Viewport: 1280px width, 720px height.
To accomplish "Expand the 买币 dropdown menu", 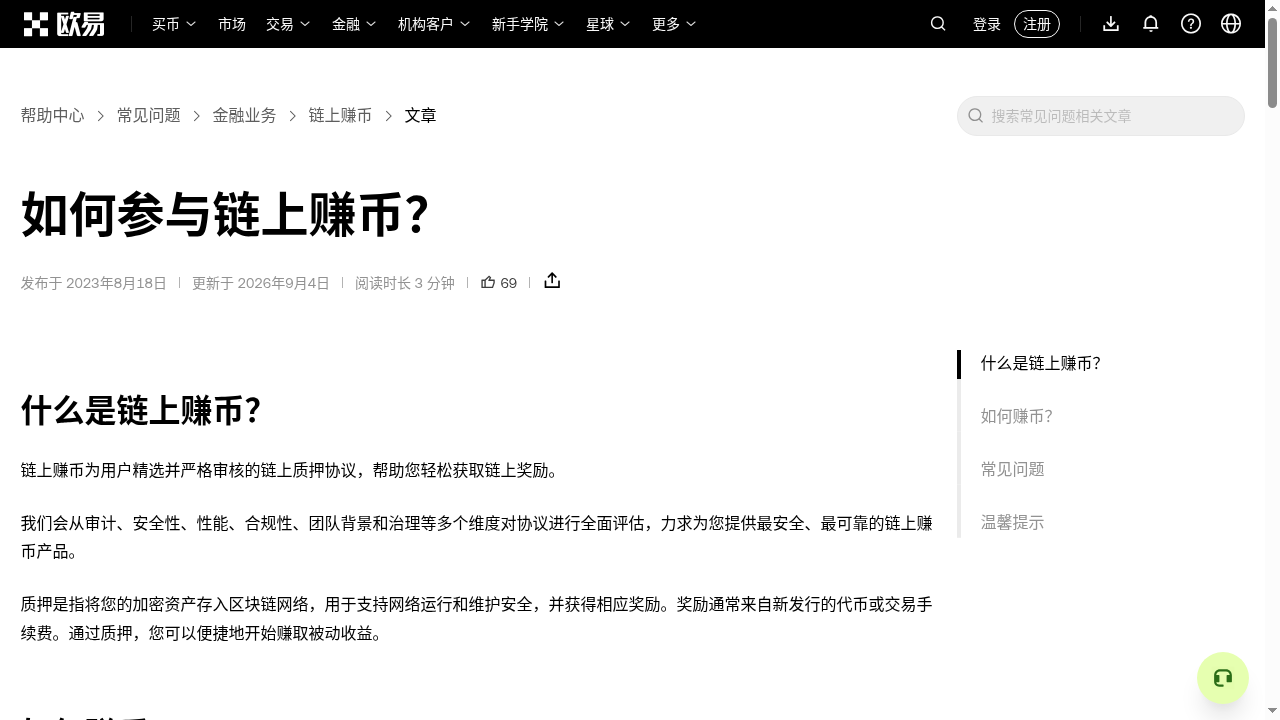I will pos(174,24).
